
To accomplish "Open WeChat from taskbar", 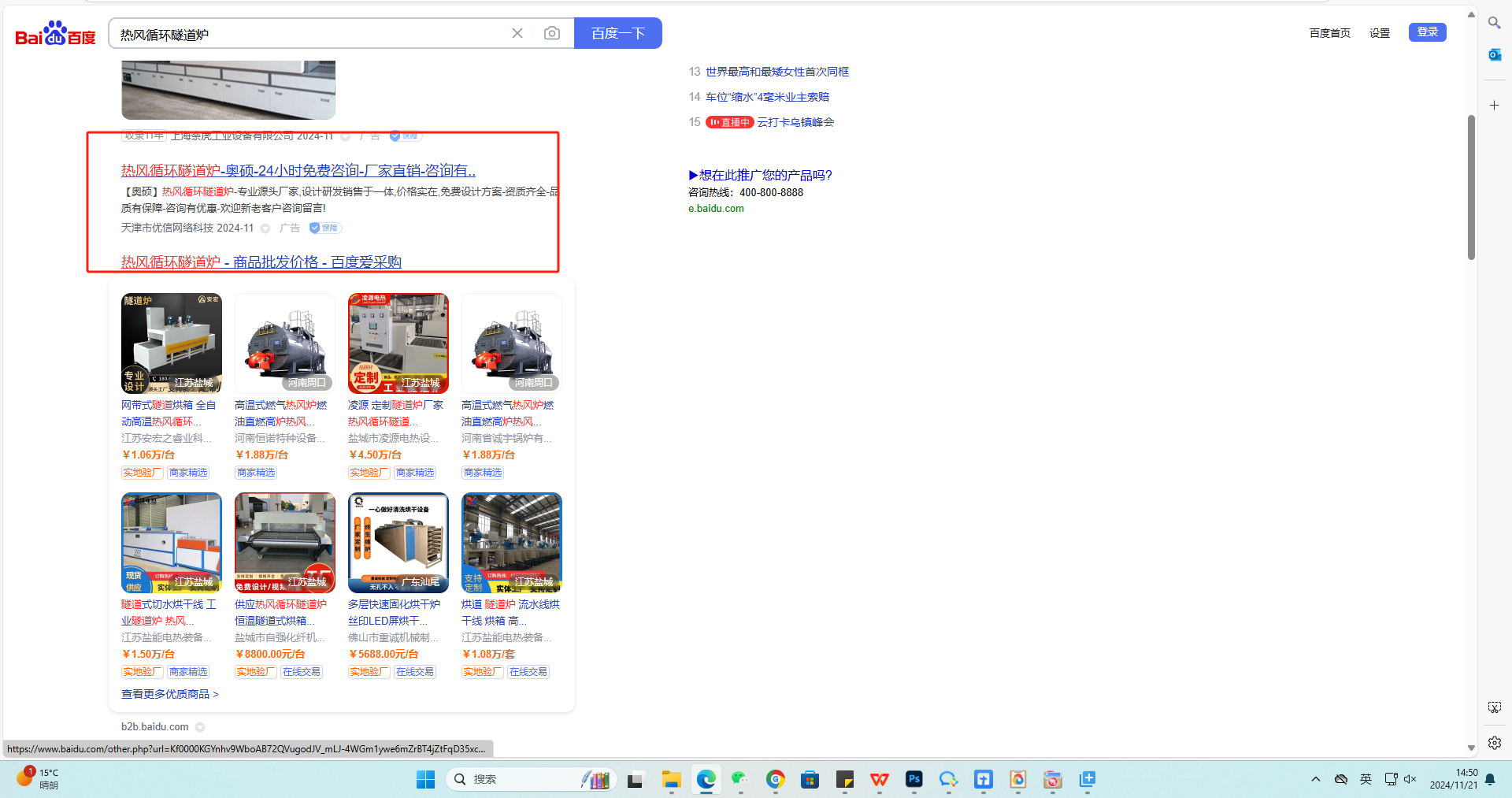I will tap(740, 779).
